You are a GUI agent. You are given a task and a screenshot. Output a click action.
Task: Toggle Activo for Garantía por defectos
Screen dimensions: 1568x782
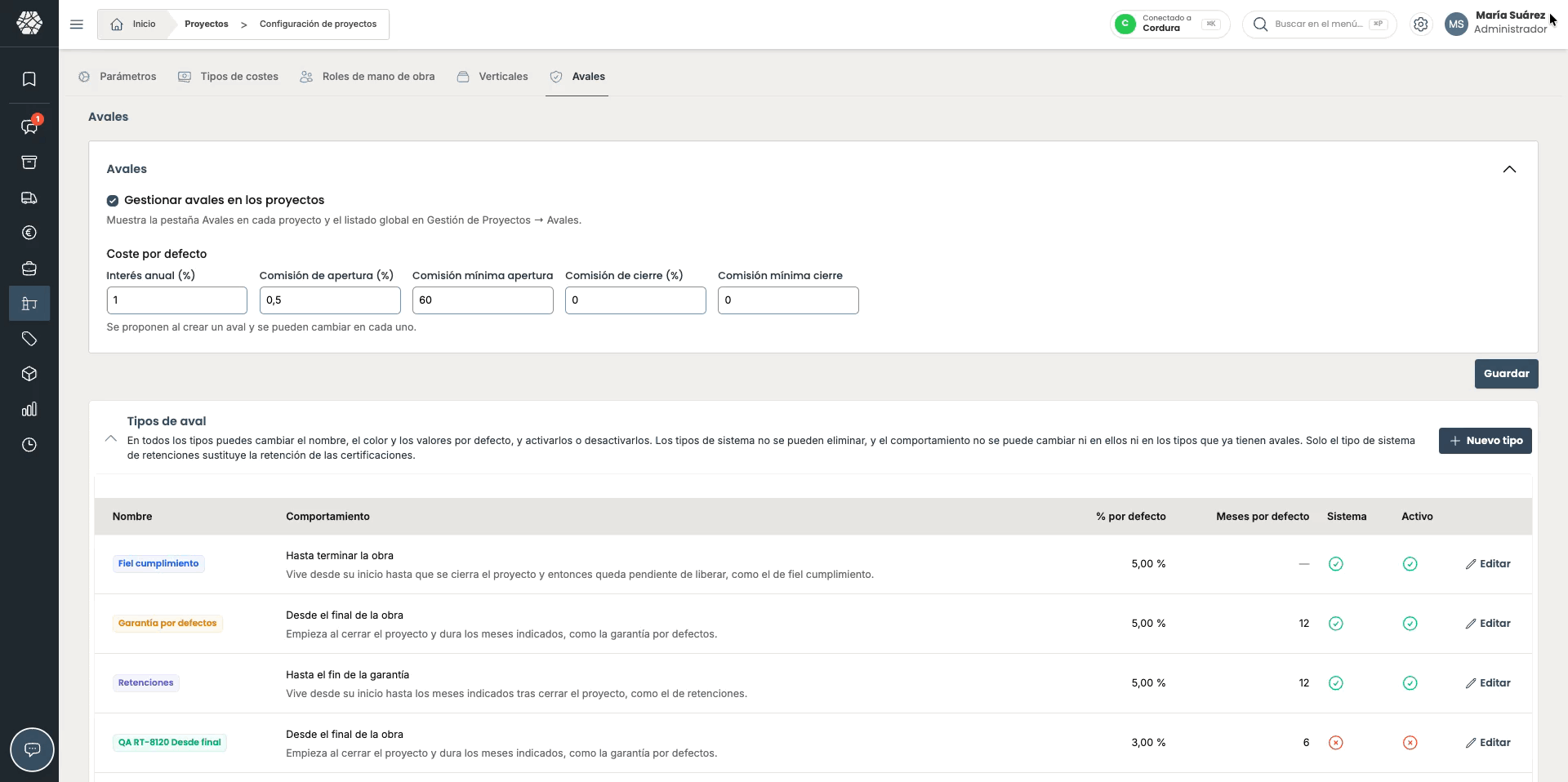click(1410, 624)
